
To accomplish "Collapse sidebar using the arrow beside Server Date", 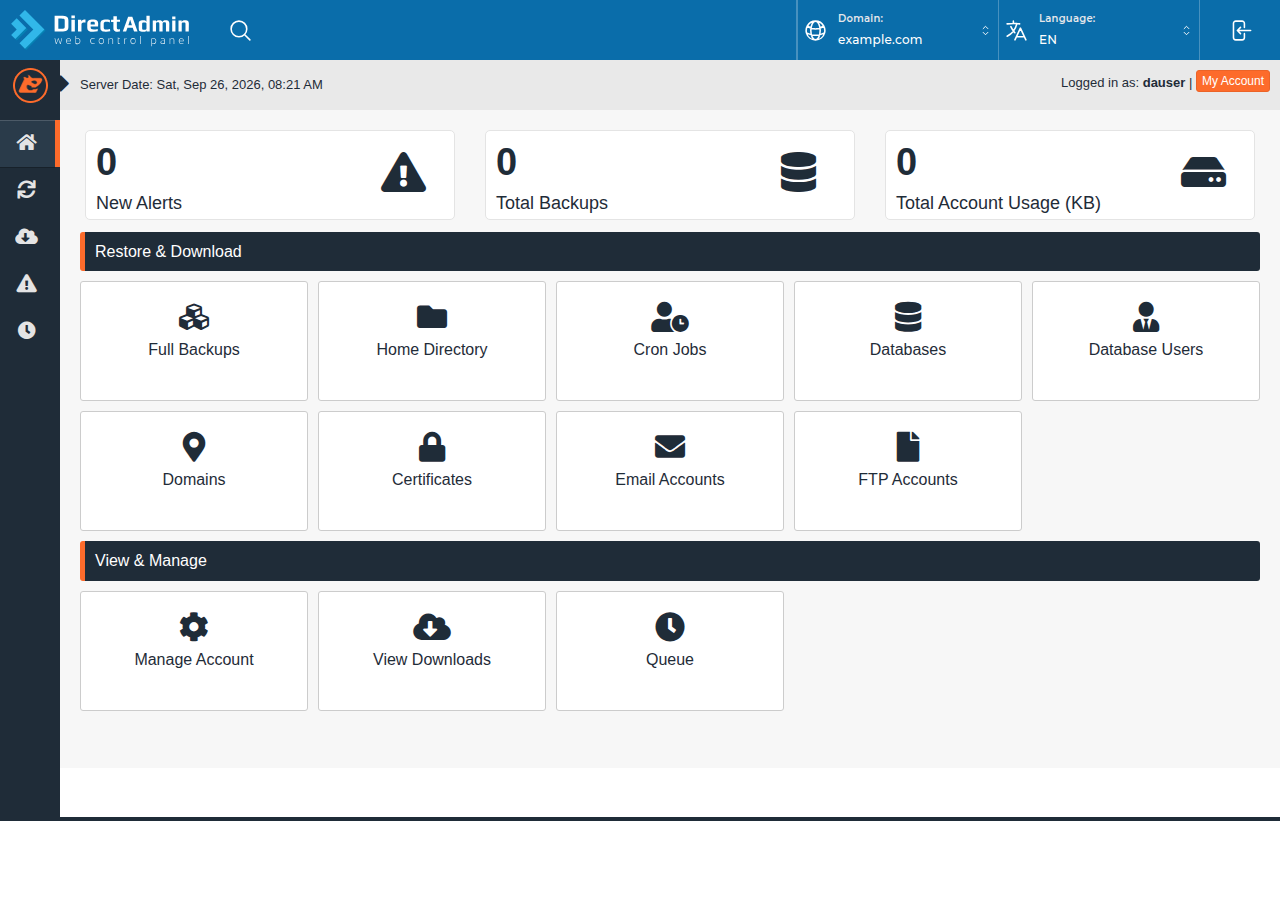I will coord(64,84).
